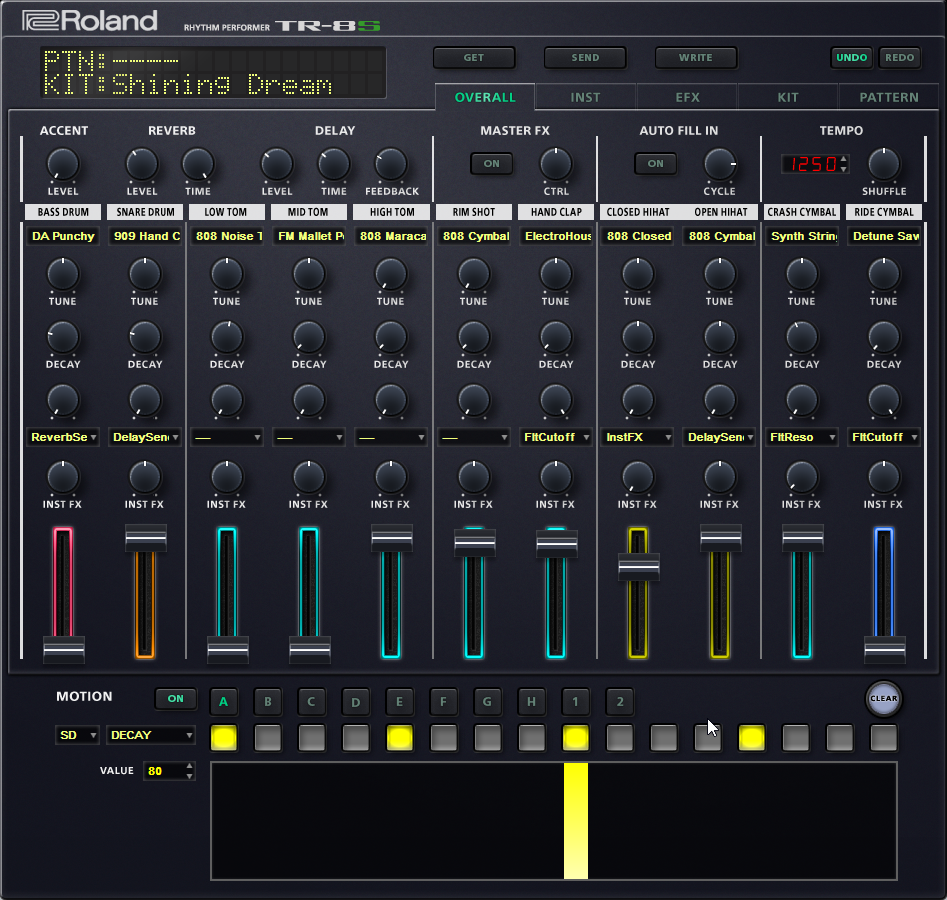The image size is (947, 900).
Task: Click the REDO button
Action: [x=900, y=58]
